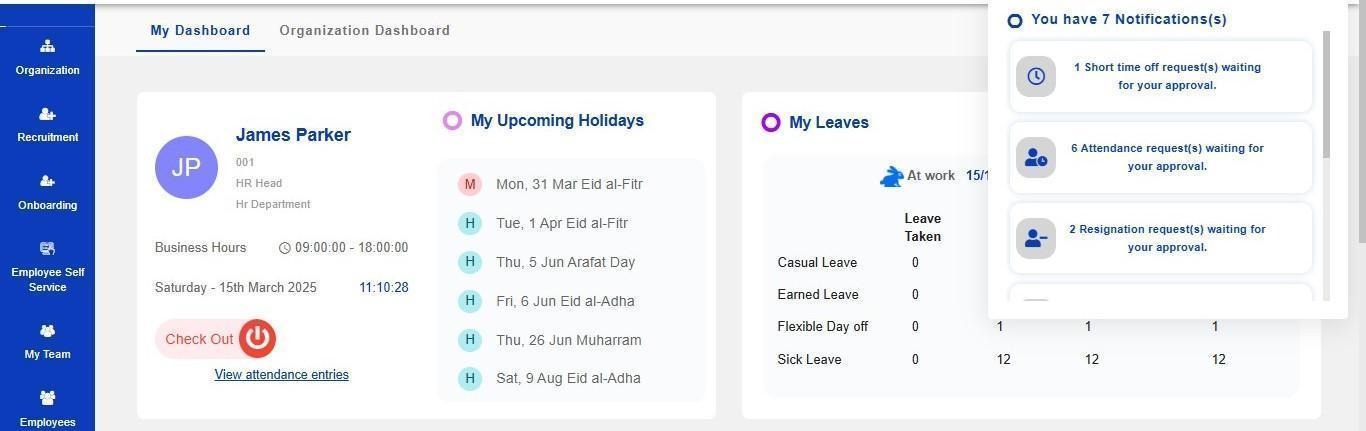Switch to the My Dashboard tab
The image size is (1366, 431).
pyautogui.click(x=200, y=30)
